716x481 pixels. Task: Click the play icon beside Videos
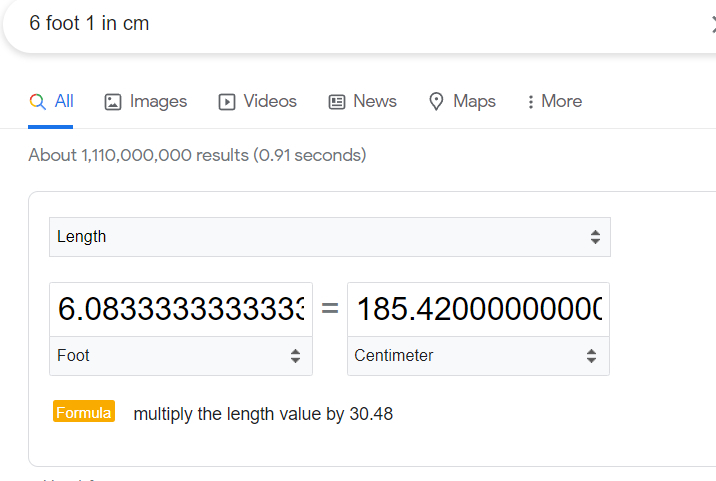(x=227, y=101)
